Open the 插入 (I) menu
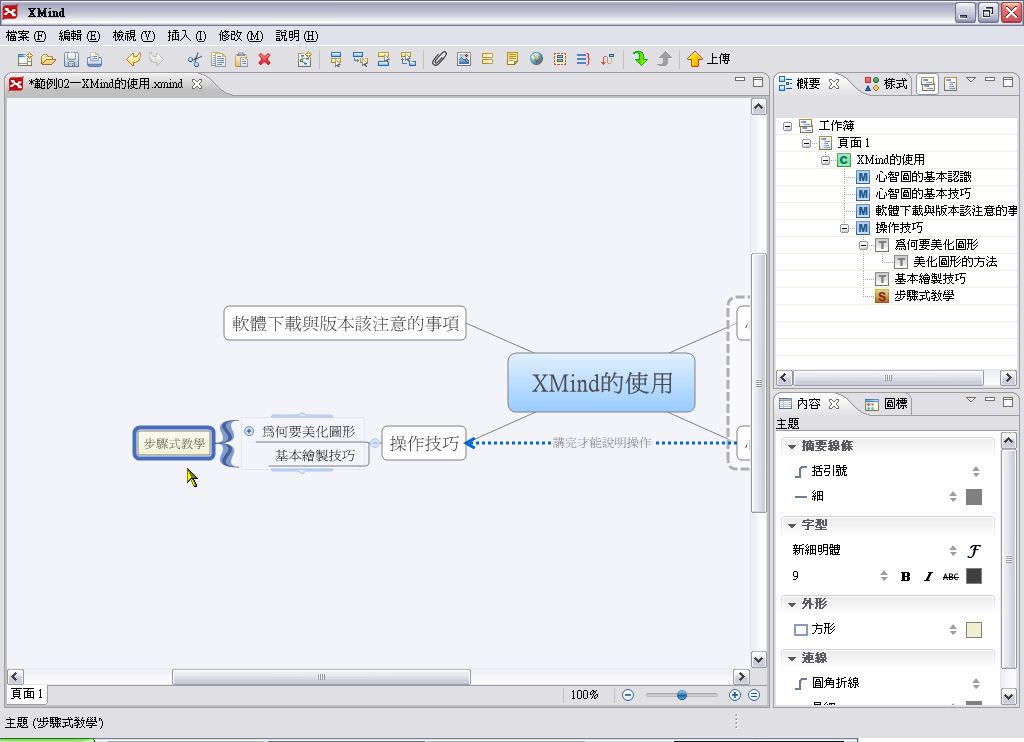The height and width of the screenshot is (742, 1024). click(x=186, y=36)
